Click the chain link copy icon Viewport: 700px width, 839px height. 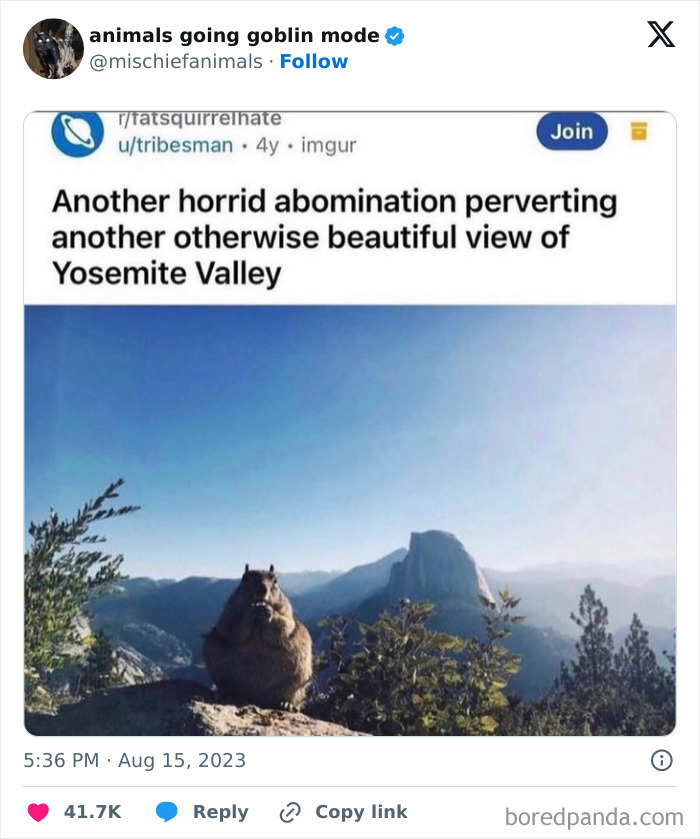pos(290,812)
